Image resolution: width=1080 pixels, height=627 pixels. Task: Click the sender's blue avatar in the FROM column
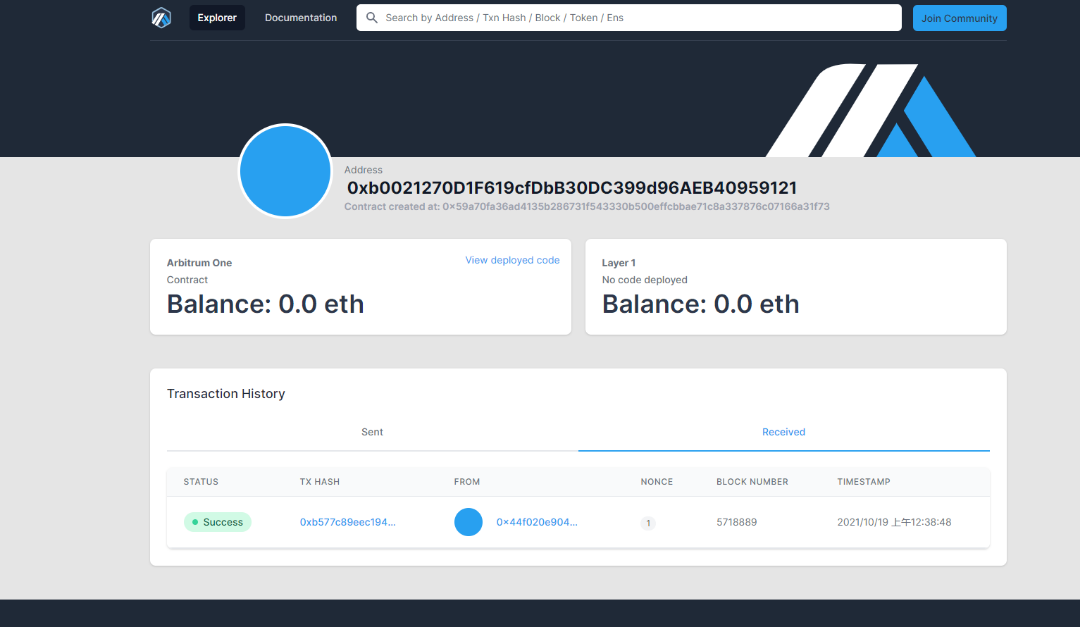point(468,522)
